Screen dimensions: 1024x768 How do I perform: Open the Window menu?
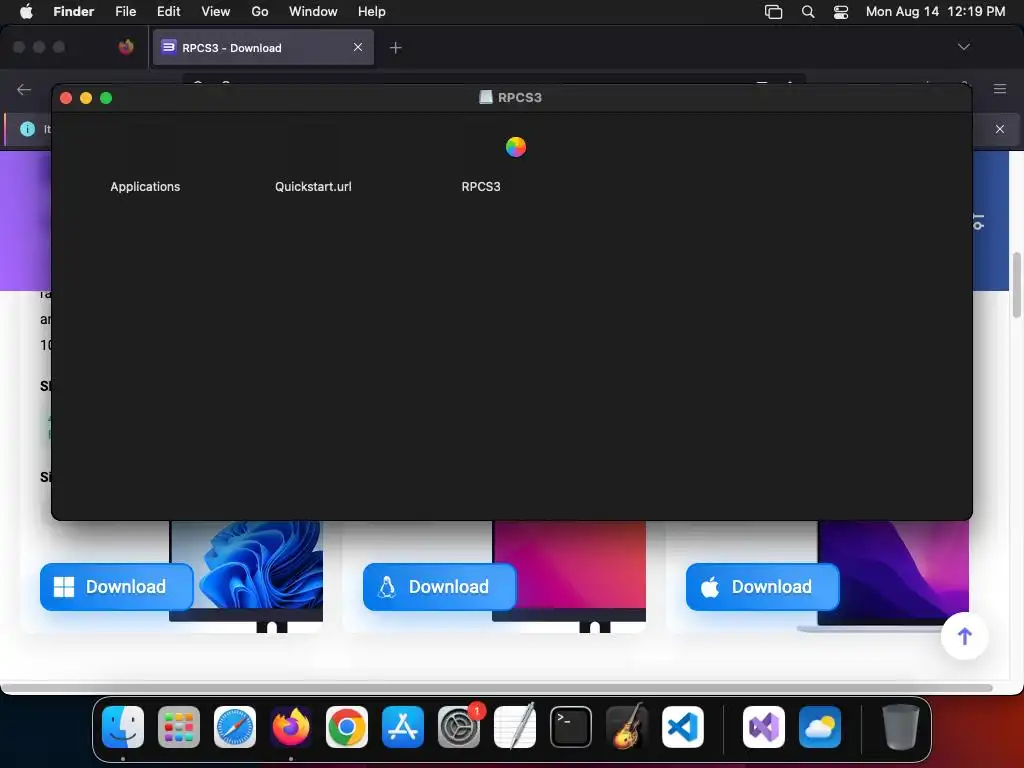click(x=313, y=11)
